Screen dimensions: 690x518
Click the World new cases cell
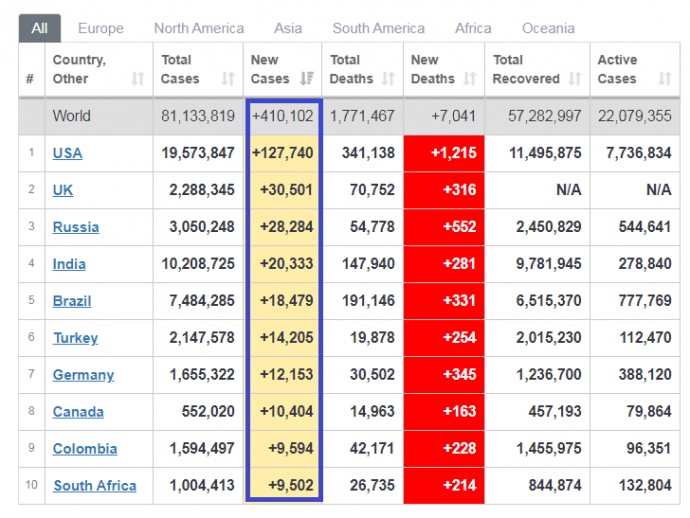pyautogui.click(x=283, y=116)
